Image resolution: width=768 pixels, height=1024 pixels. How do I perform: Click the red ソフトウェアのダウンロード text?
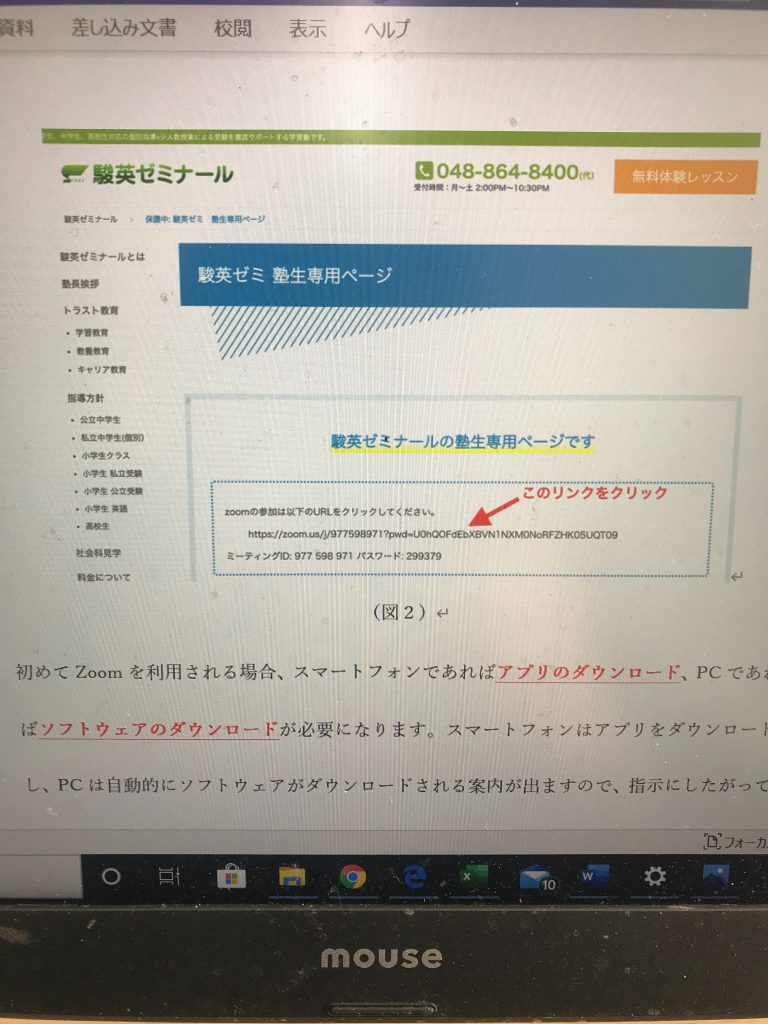coord(159,729)
